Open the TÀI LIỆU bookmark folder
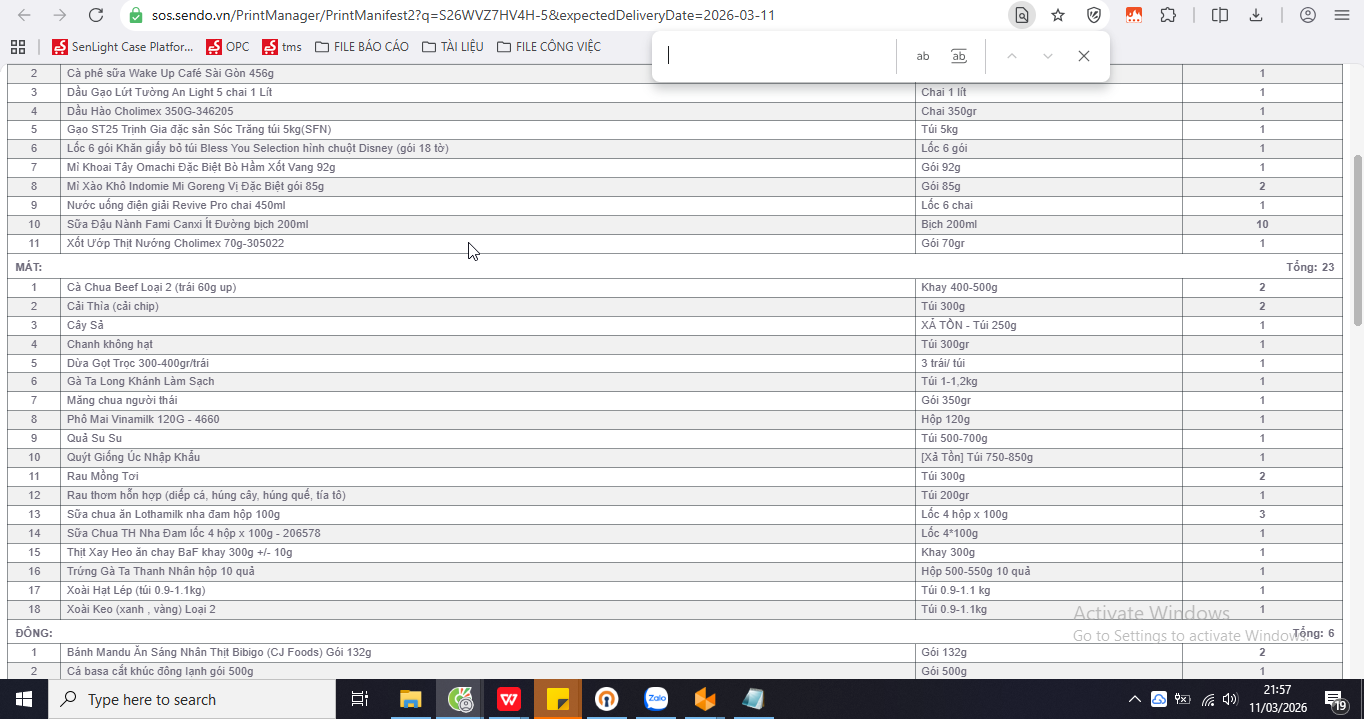Image resolution: width=1364 pixels, height=719 pixels. [453, 46]
